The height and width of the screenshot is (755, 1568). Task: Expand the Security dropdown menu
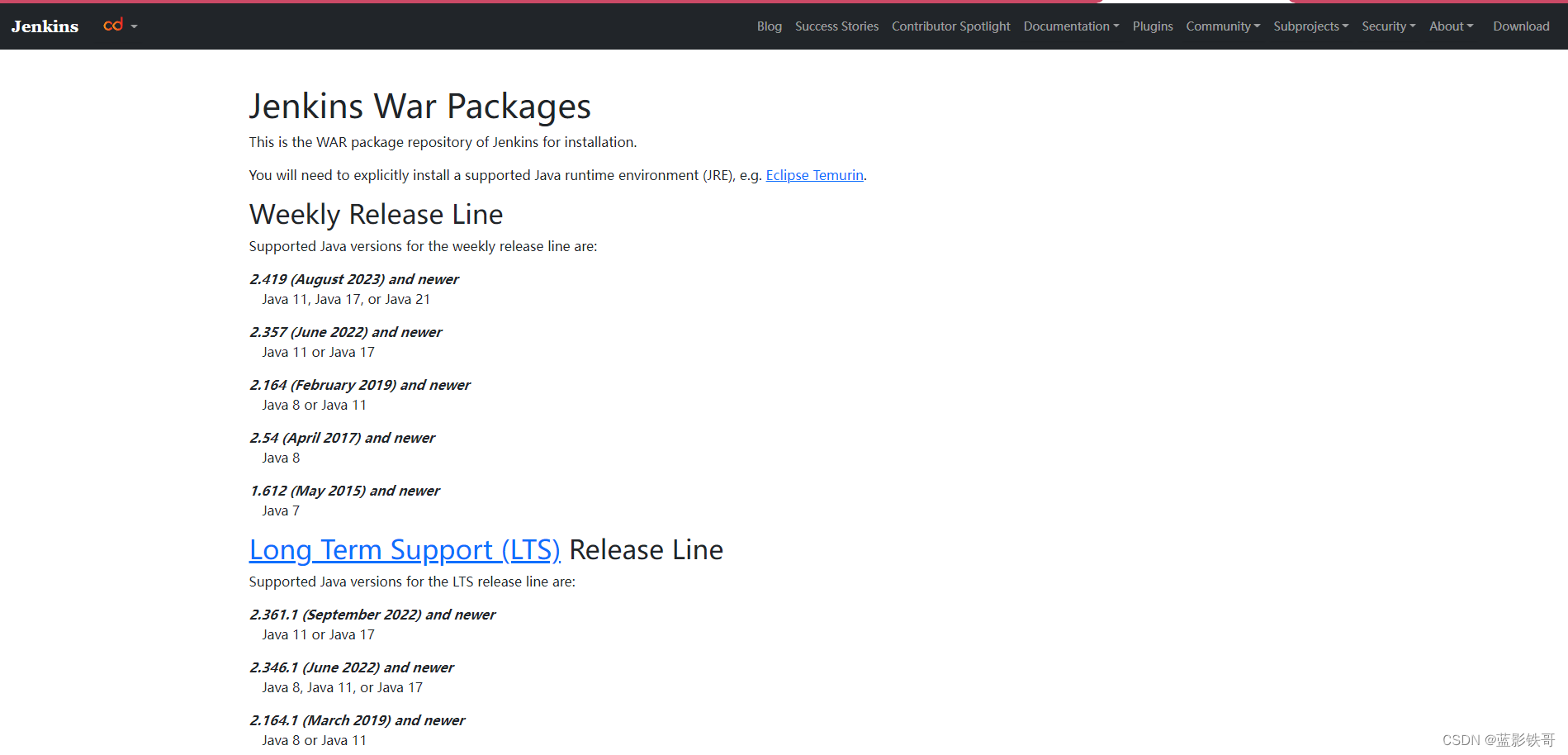click(x=1388, y=26)
